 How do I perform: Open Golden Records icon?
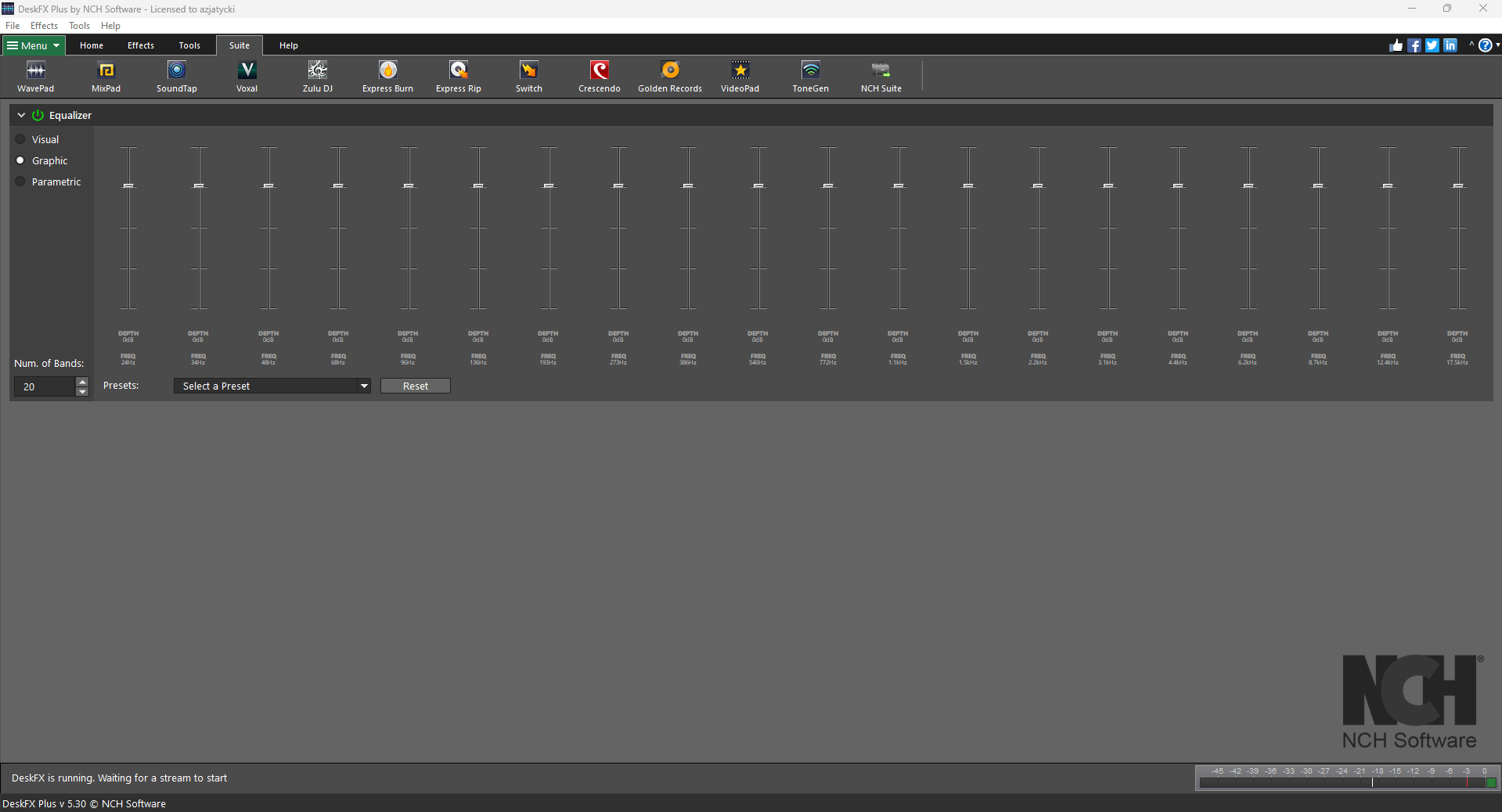670,77
